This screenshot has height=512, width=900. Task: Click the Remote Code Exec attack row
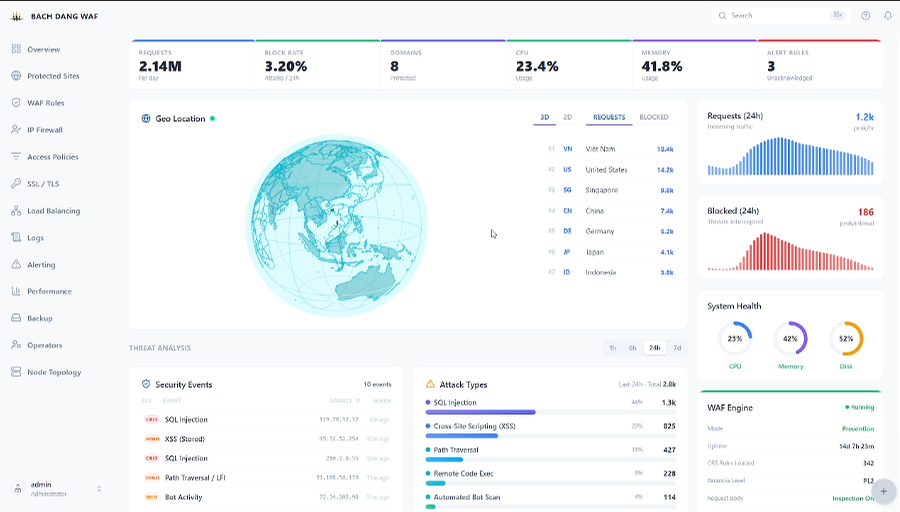[x=550, y=476]
